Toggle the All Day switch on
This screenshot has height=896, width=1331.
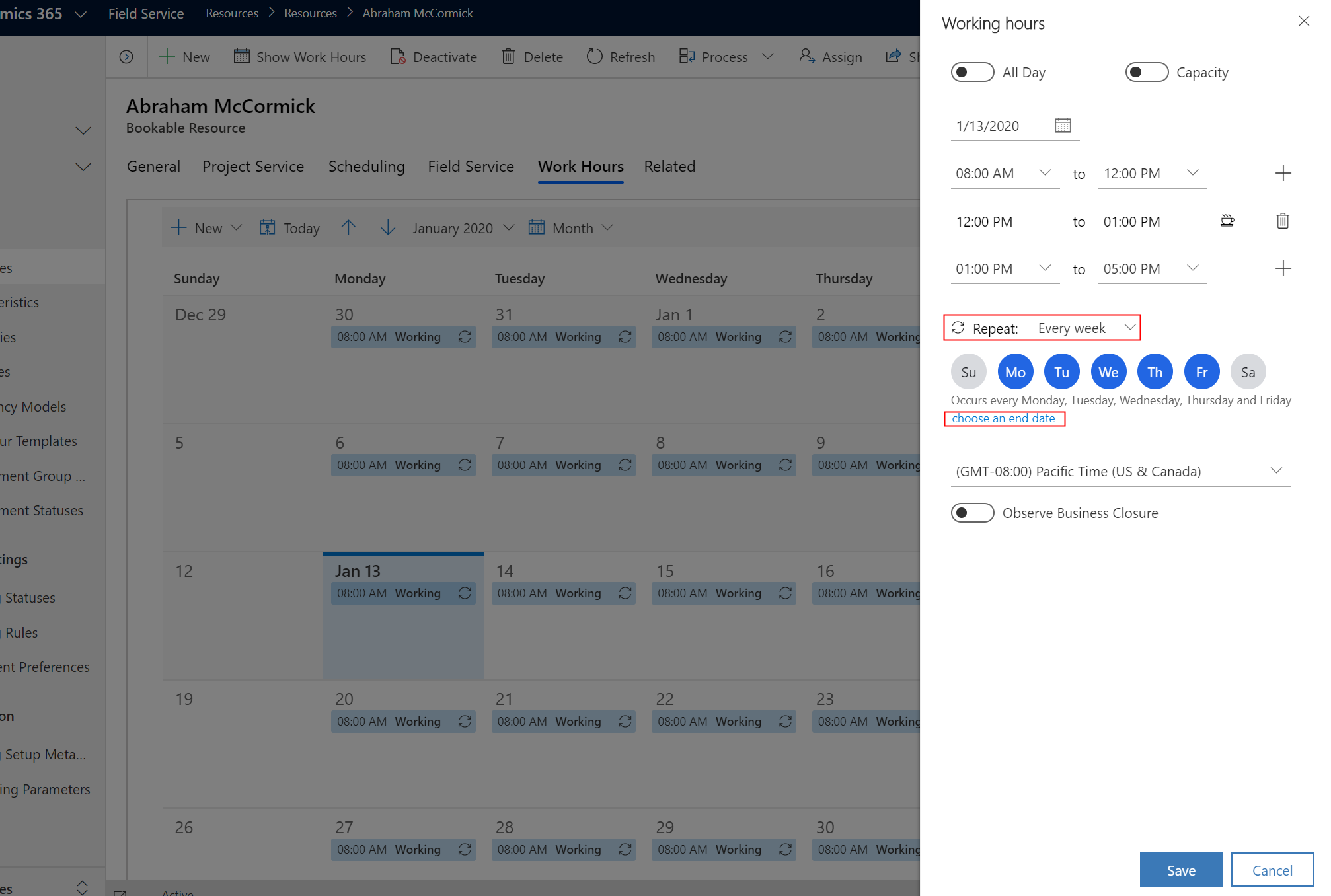(x=971, y=71)
